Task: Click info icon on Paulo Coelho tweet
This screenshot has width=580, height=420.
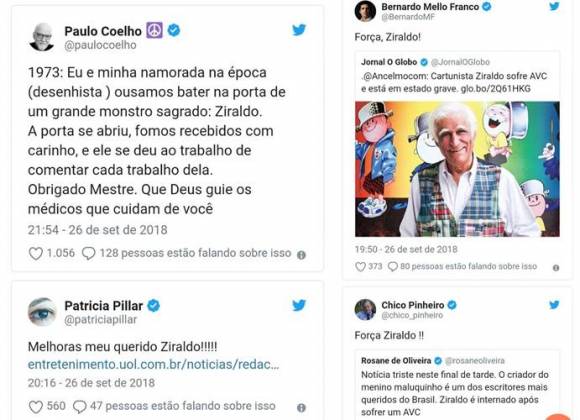Action: click(x=301, y=255)
